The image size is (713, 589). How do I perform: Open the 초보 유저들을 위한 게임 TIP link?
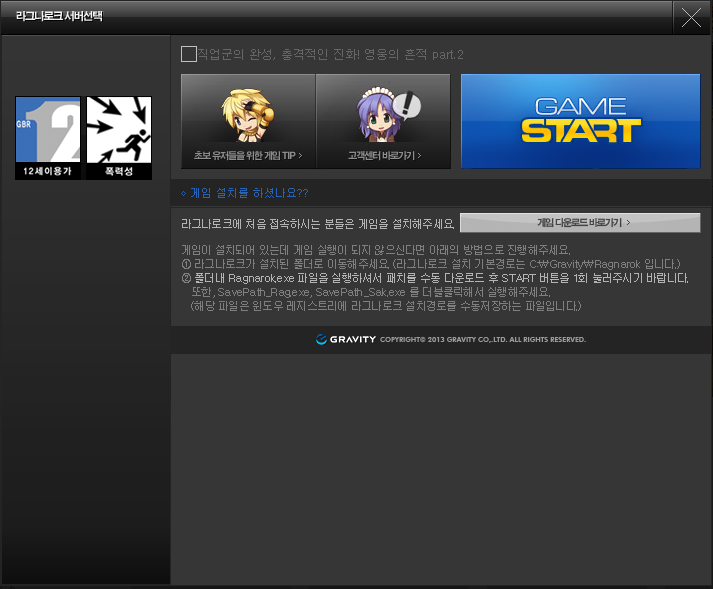248,156
